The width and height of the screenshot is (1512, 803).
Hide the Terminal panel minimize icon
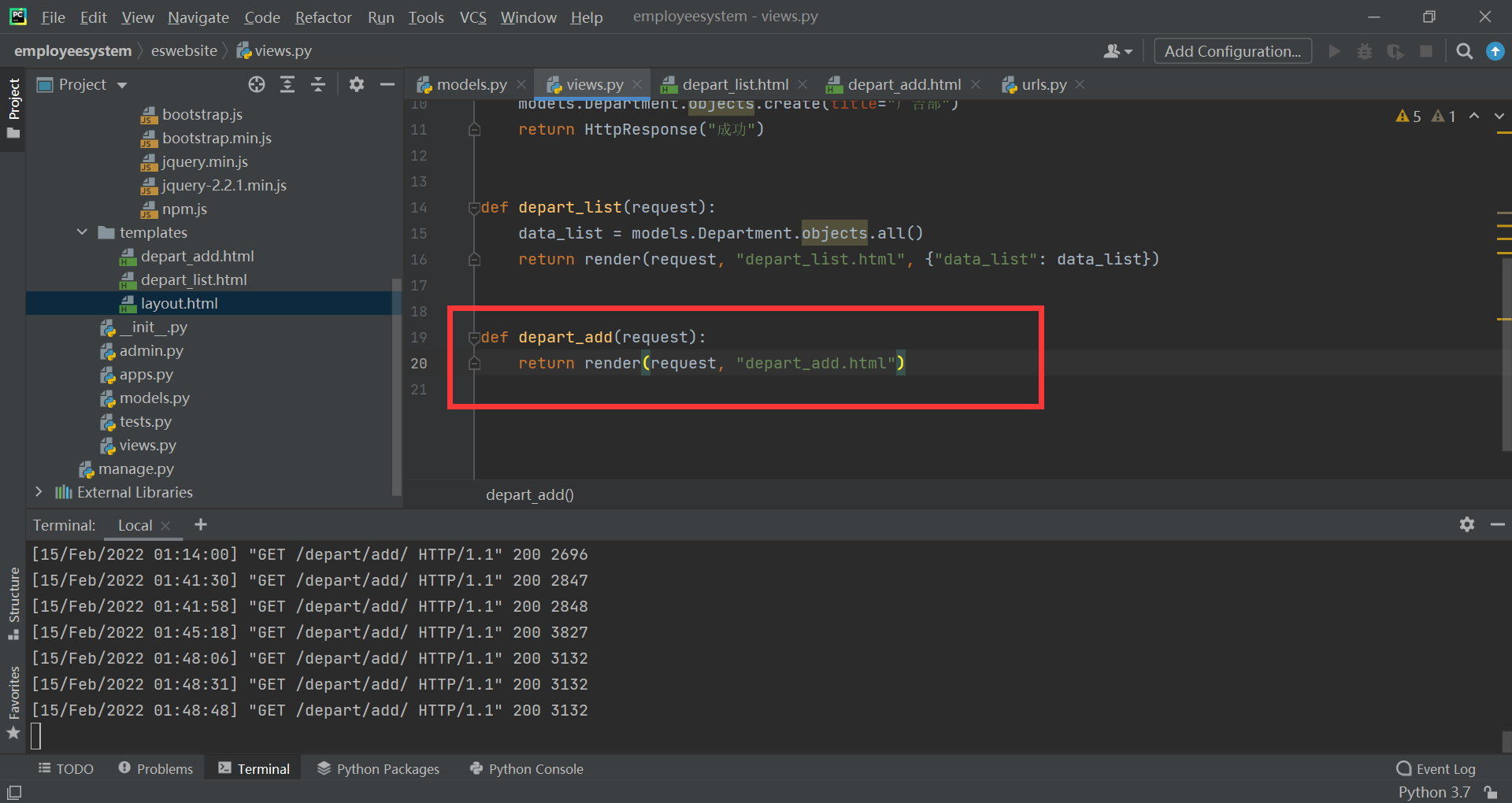click(1498, 524)
